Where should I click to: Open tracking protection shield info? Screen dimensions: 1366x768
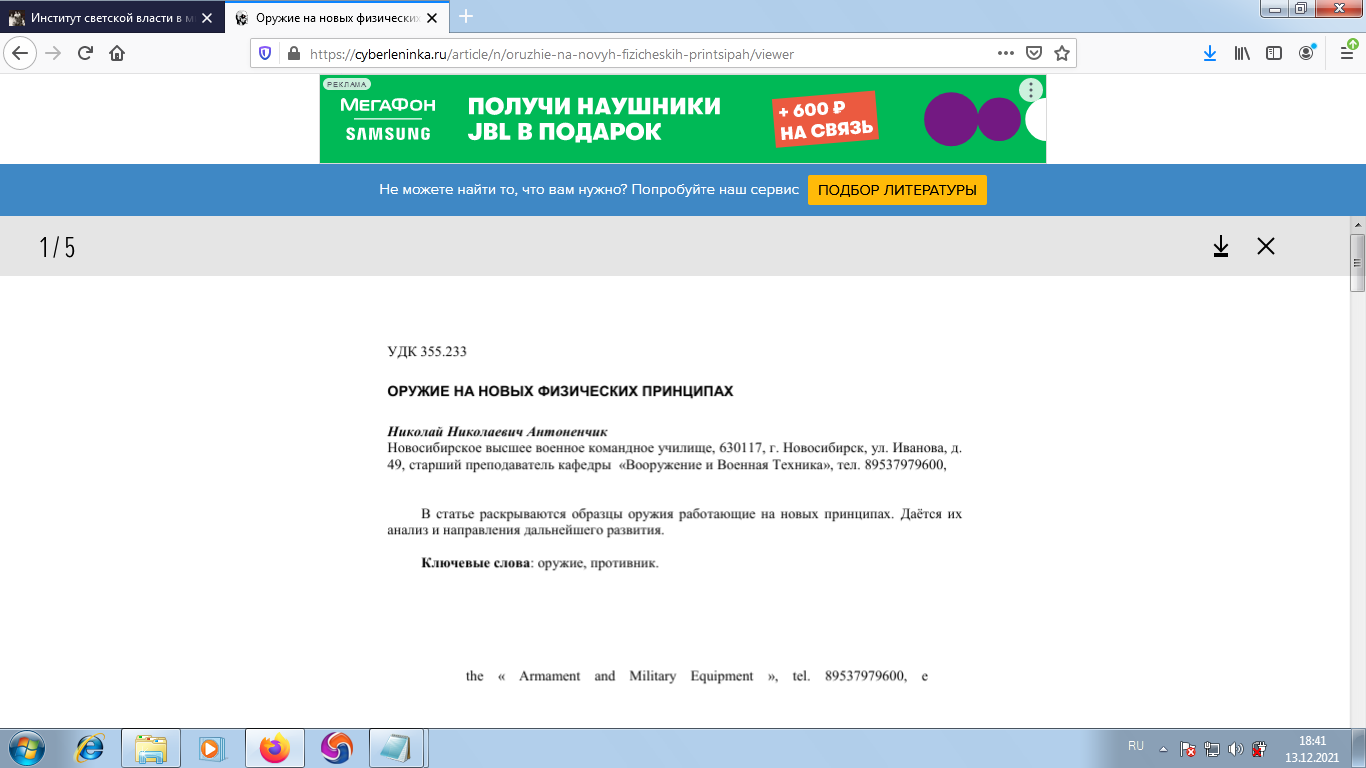pos(265,54)
